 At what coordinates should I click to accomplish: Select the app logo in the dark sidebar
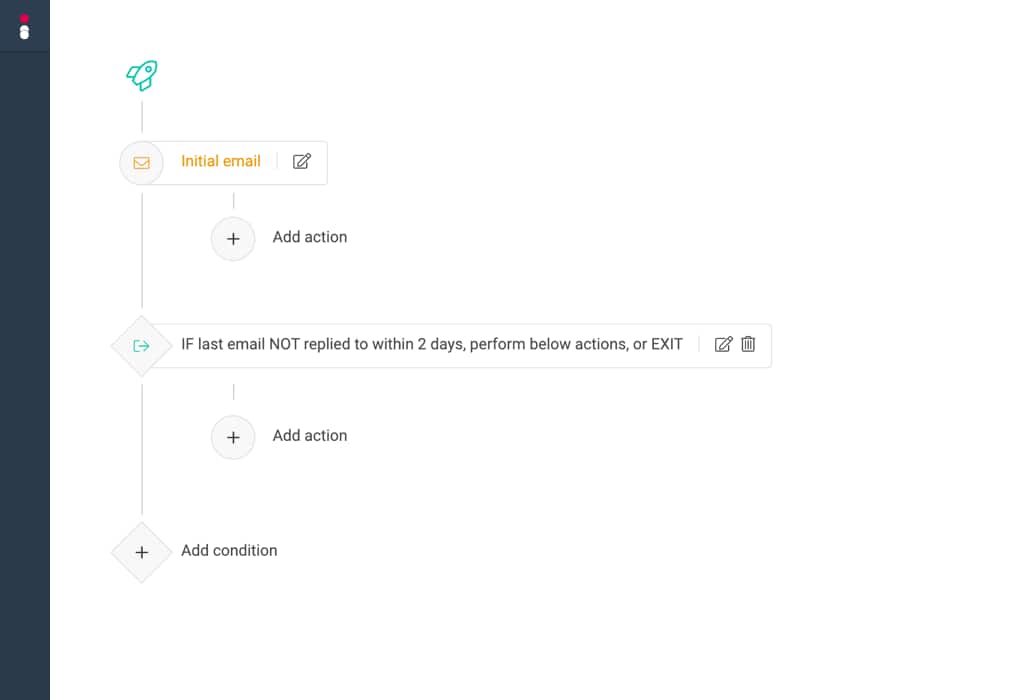pos(25,27)
